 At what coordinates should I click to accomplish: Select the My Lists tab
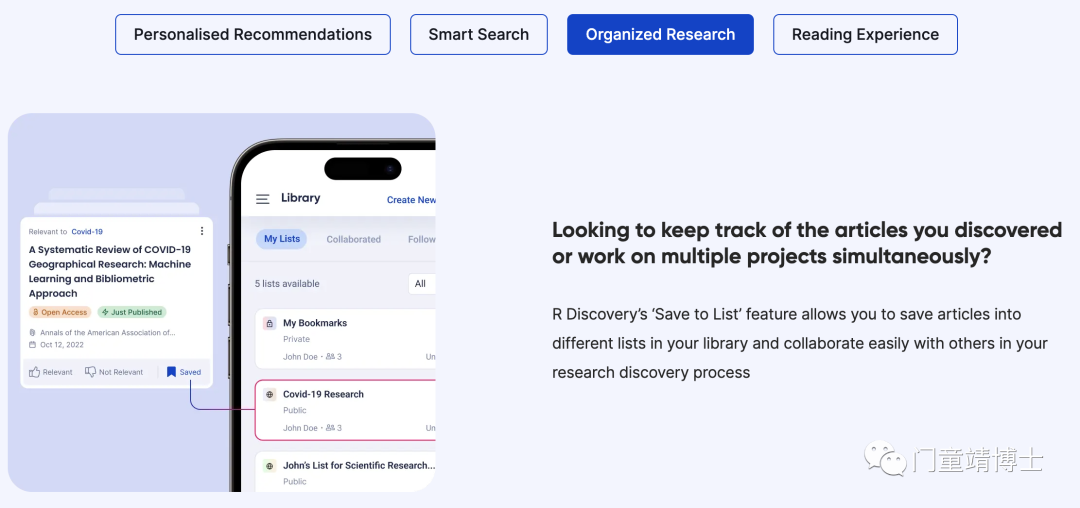[x=282, y=239]
